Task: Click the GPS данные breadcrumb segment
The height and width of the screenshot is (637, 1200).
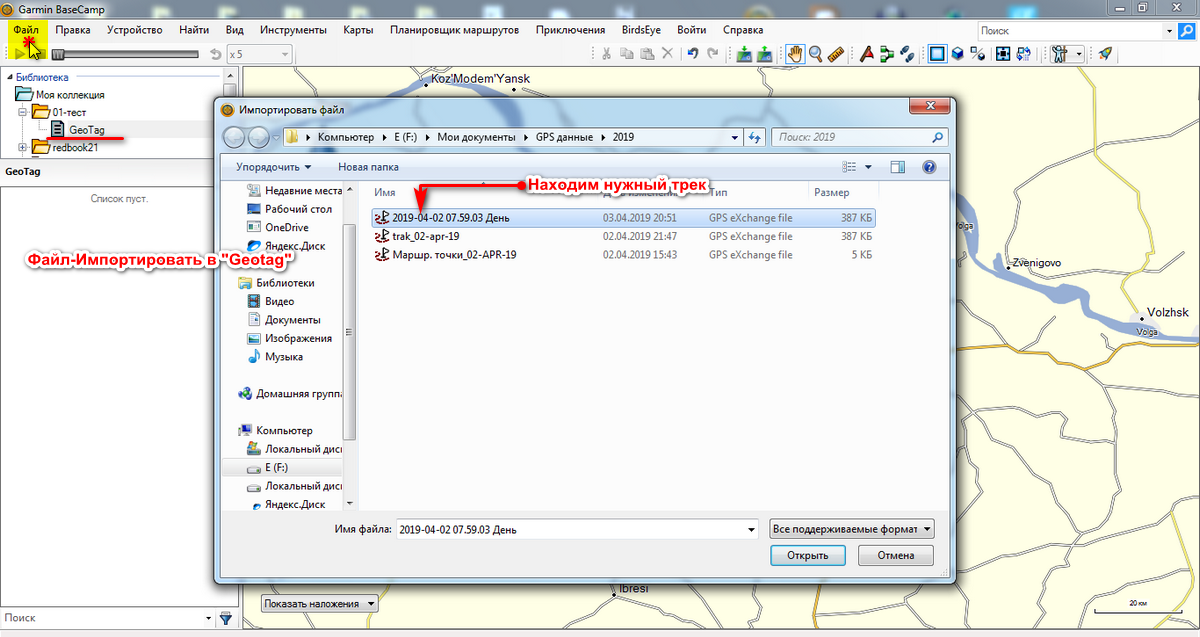Action: 563,137
